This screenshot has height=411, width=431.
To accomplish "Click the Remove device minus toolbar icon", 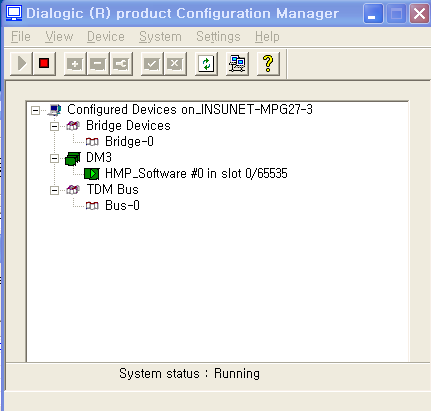I will pos(98,63).
